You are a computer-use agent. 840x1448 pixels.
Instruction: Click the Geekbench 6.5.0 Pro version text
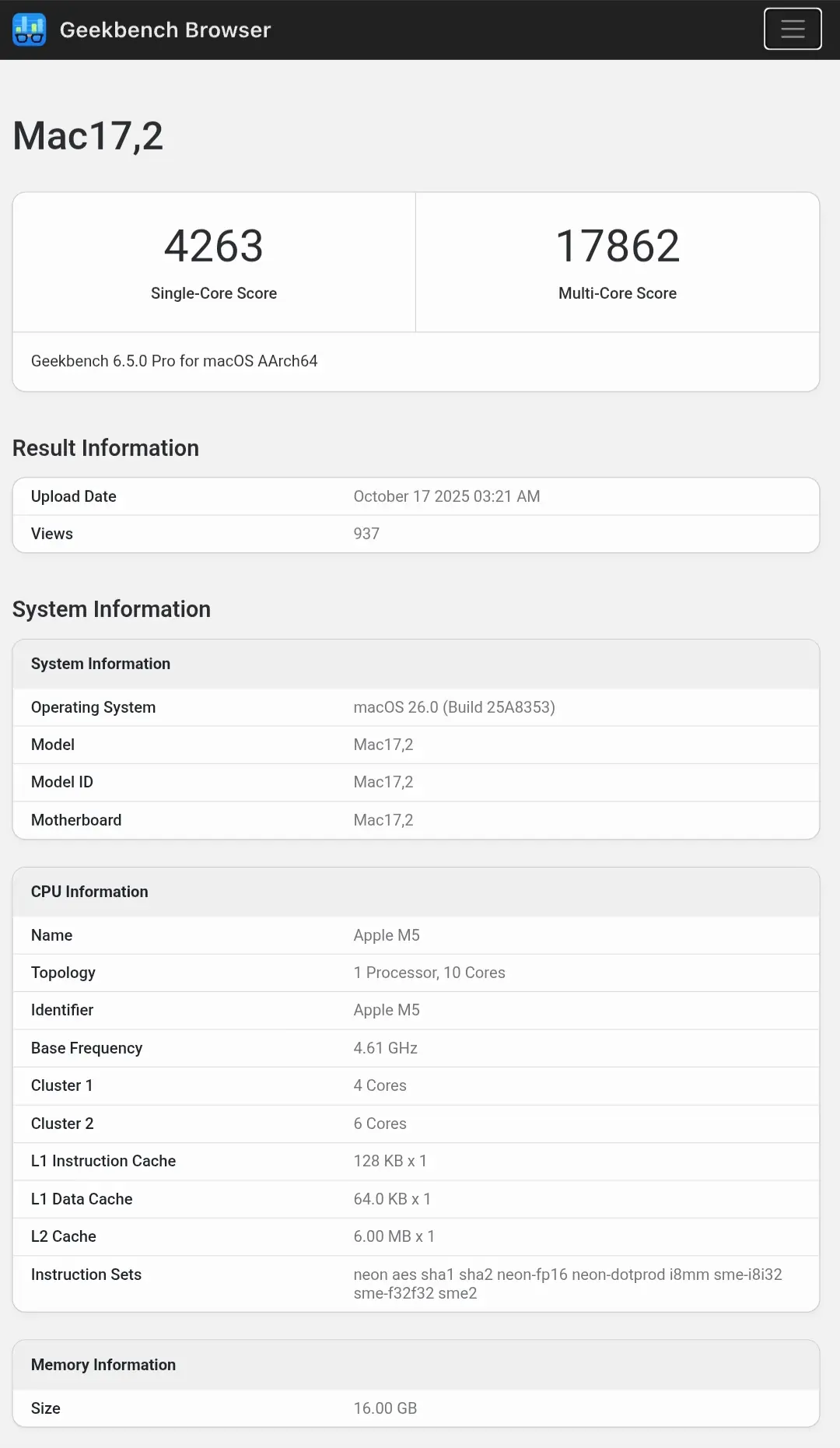click(174, 361)
